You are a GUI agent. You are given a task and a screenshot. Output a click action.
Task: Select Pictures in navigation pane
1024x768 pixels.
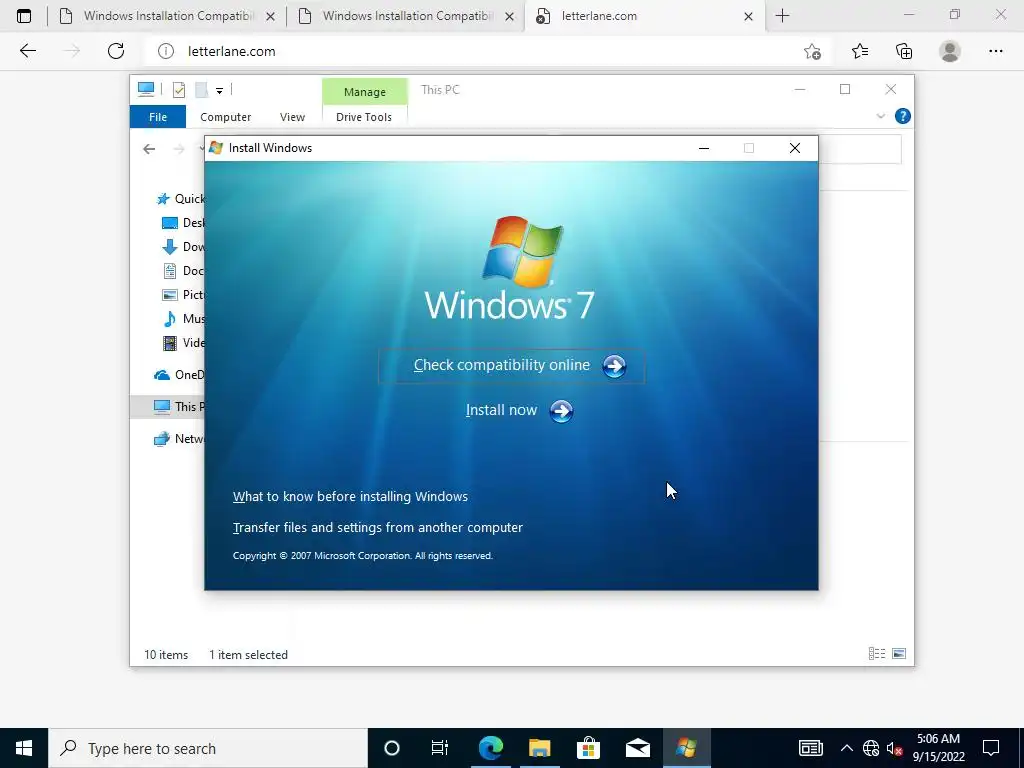pyautogui.click(x=183, y=295)
